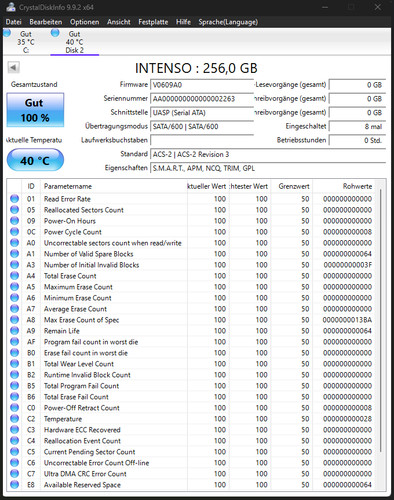
Task: Click the Parametername column header
Action: pos(114,186)
